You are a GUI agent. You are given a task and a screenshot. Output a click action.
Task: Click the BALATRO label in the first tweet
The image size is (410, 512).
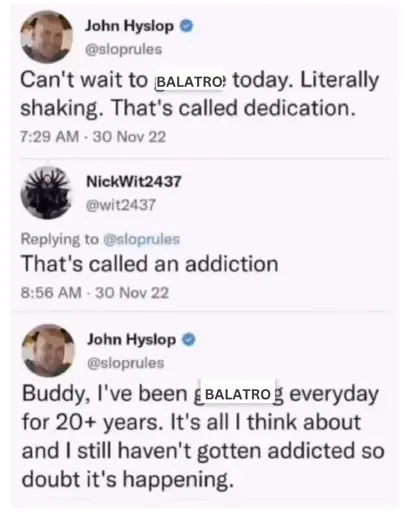[190, 81]
